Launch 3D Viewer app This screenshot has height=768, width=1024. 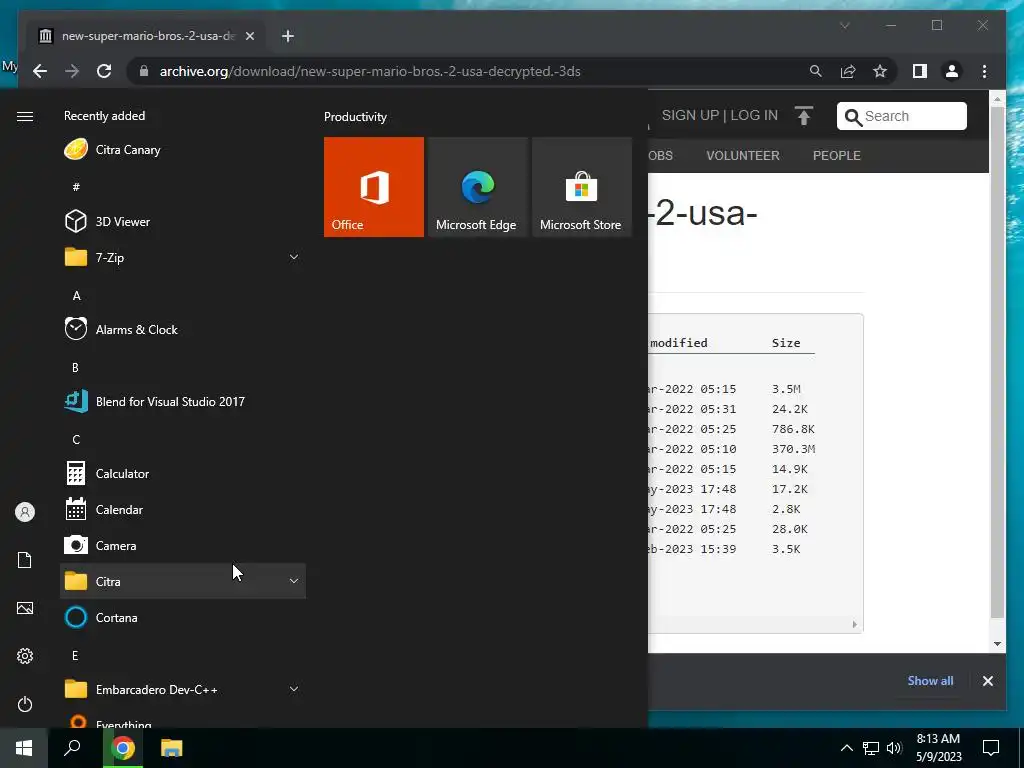click(x=183, y=221)
